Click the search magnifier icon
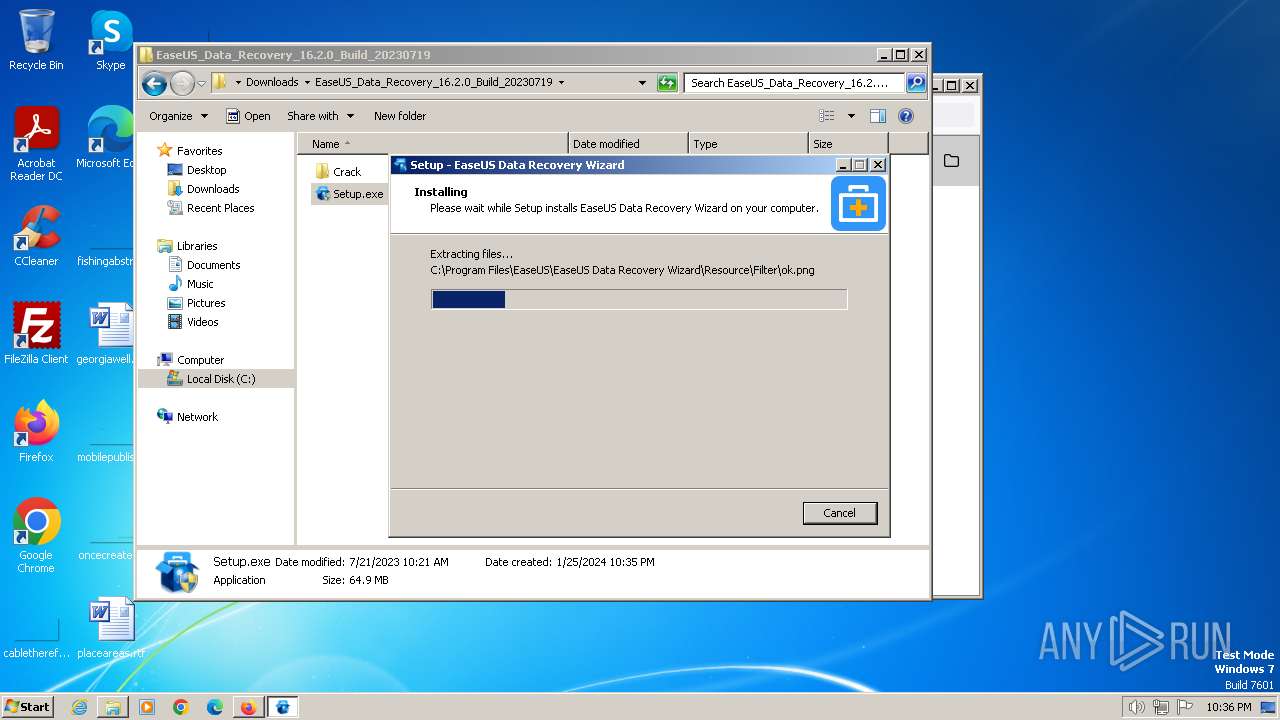 tap(916, 83)
